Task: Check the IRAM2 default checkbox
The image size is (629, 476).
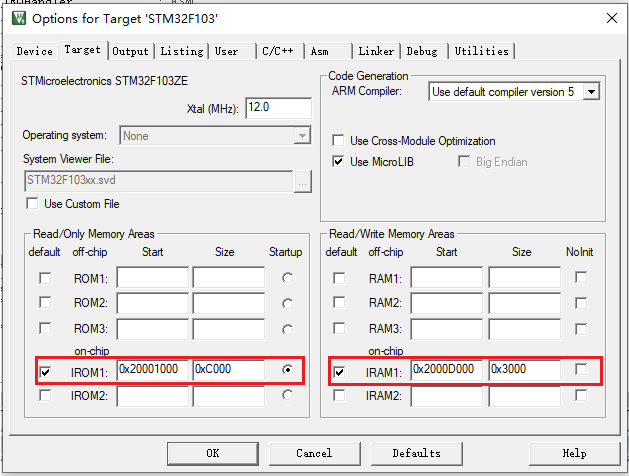Action: (x=339, y=395)
